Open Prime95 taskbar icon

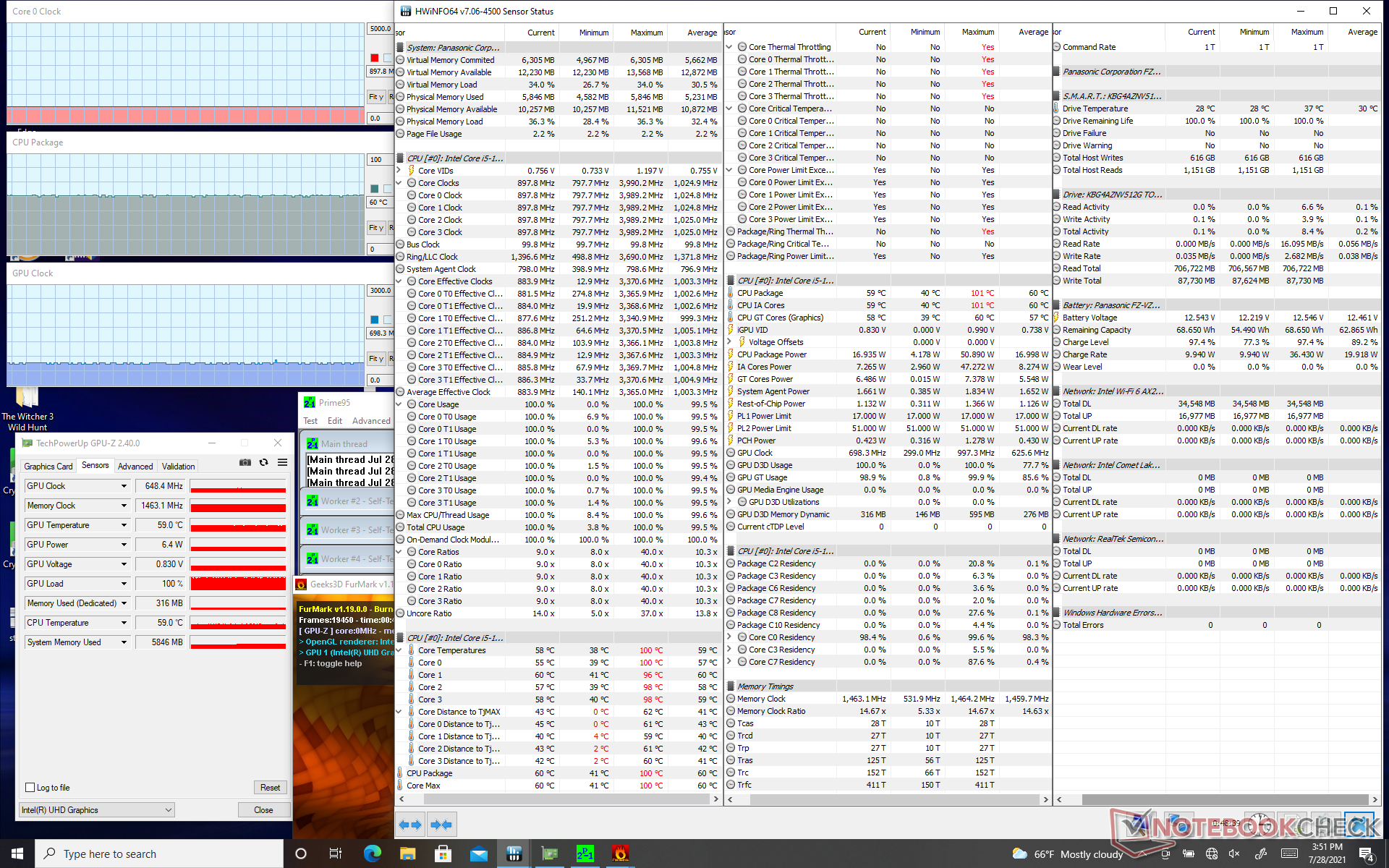click(x=585, y=854)
